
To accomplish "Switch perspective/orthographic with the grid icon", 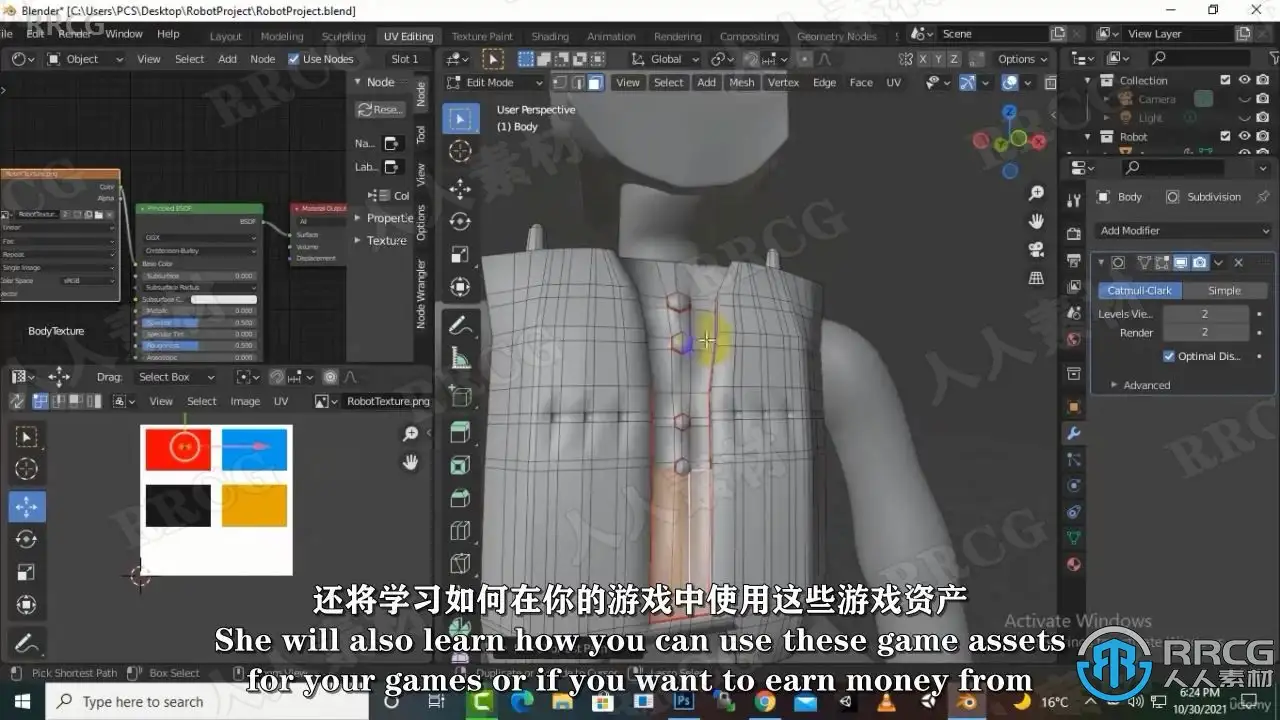I will [1036, 277].
